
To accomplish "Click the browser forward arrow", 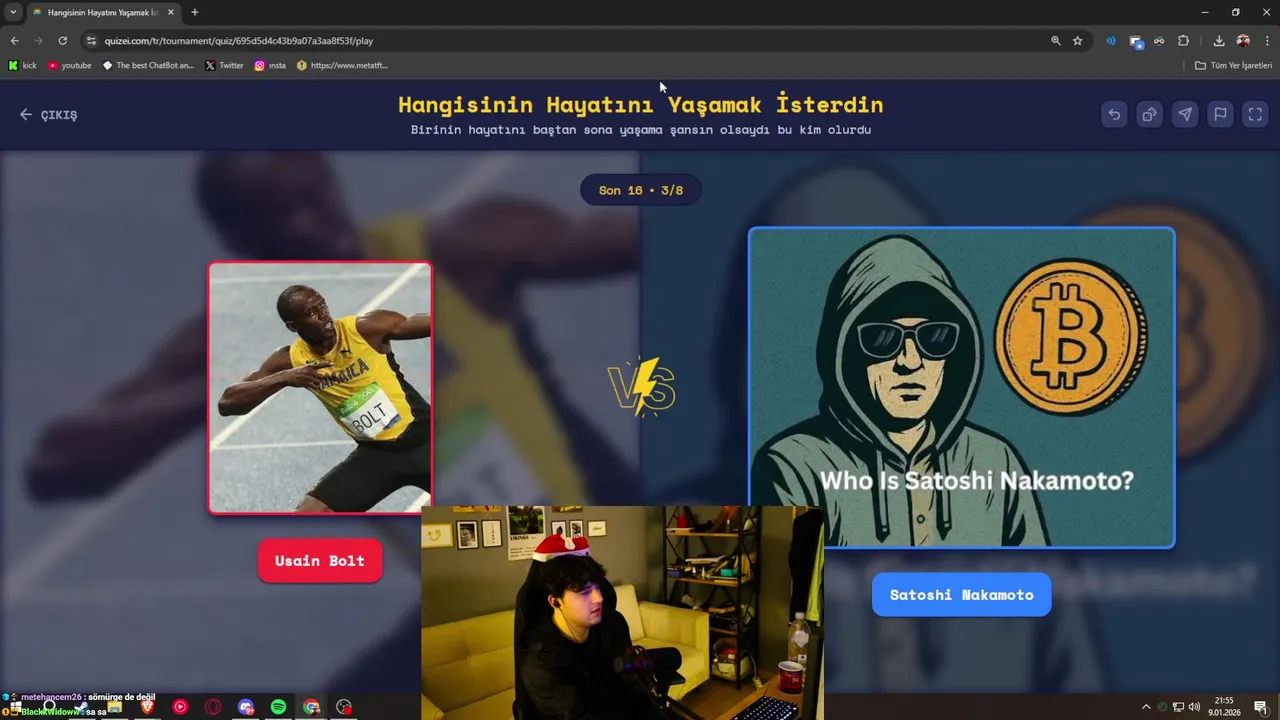I will [x=38, y=41].
